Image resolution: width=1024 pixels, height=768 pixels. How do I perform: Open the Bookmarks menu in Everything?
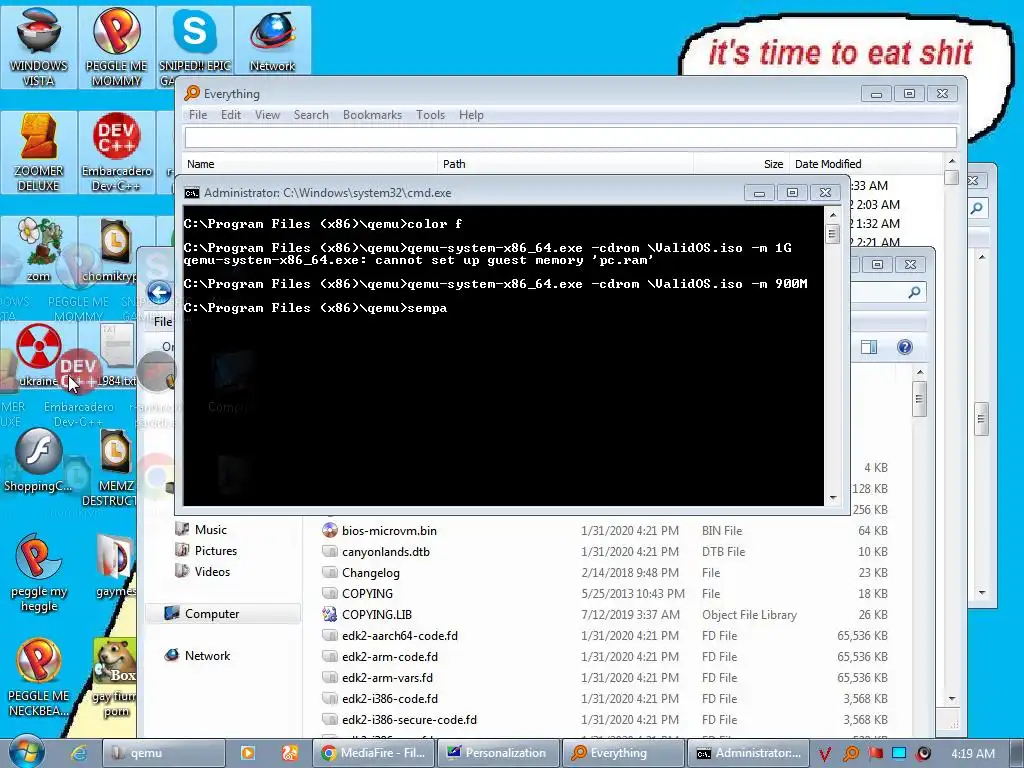(372, 115)
